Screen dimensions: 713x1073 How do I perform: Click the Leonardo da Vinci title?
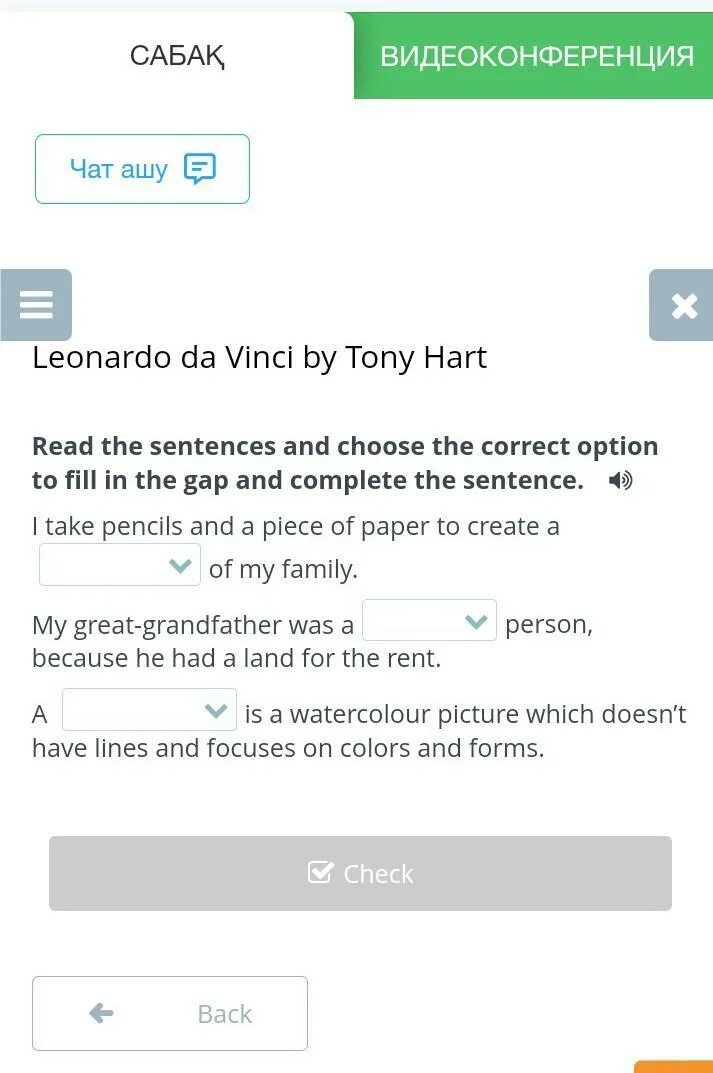point(259,358)
